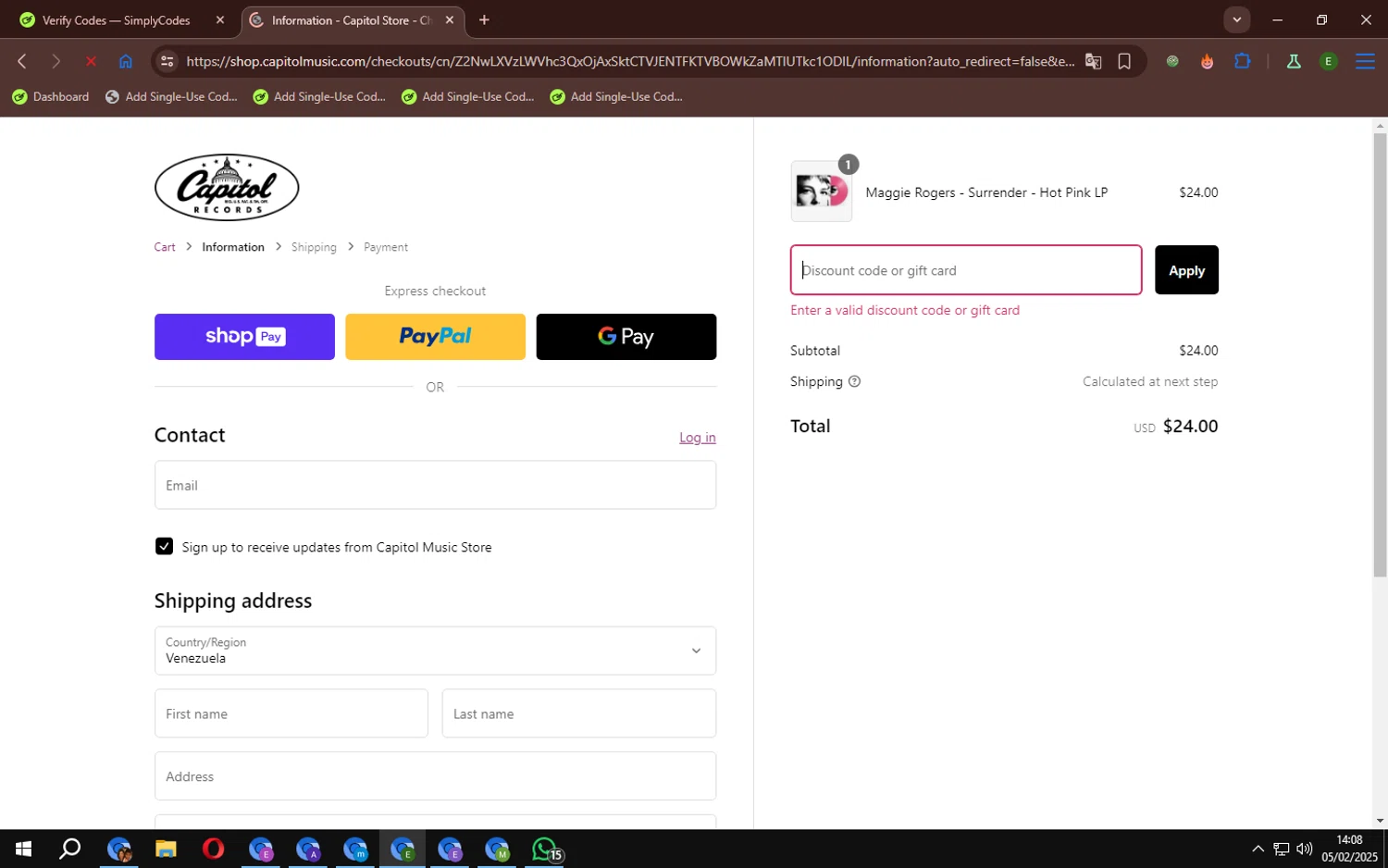Click the address bar URL
Image resolution: width=1388 pixels, height=868 pixels.
click(629, 61)
